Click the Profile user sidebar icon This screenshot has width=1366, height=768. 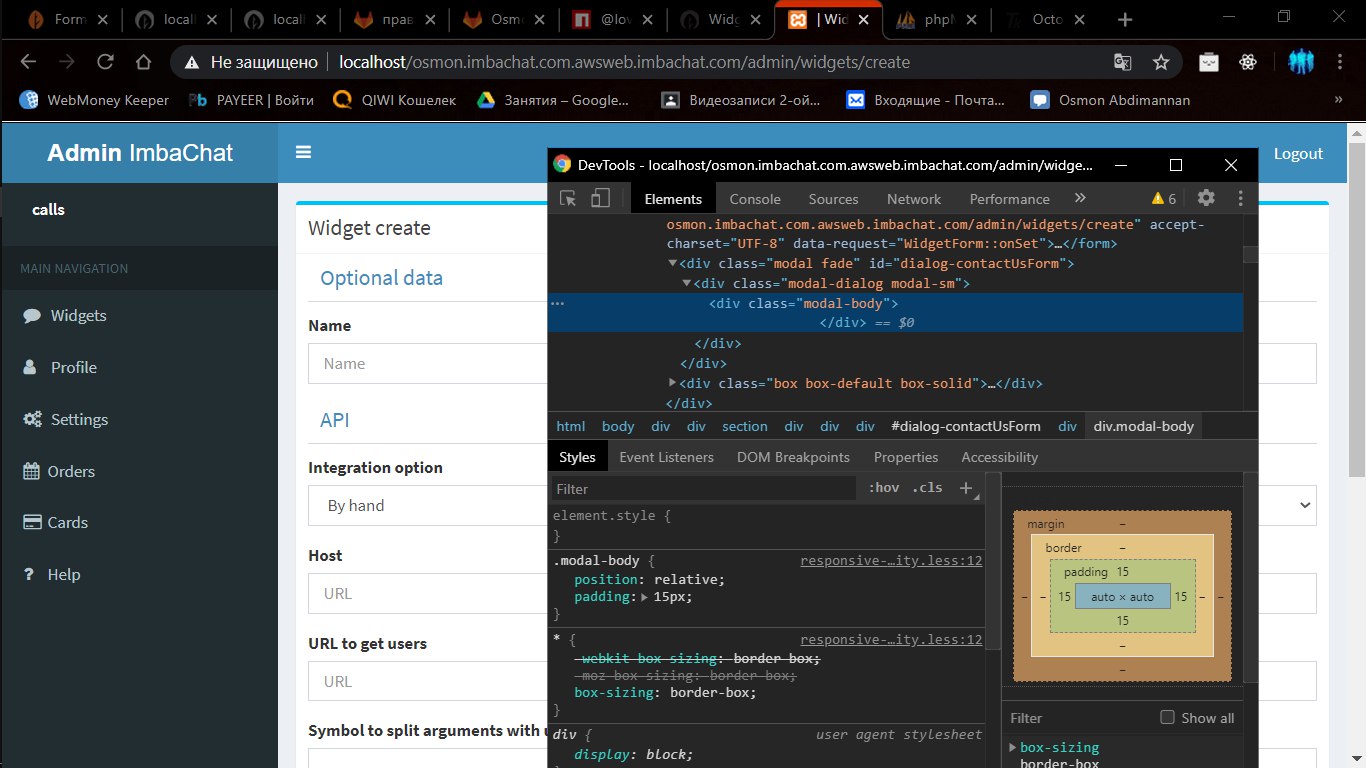(x=30, y=367)
